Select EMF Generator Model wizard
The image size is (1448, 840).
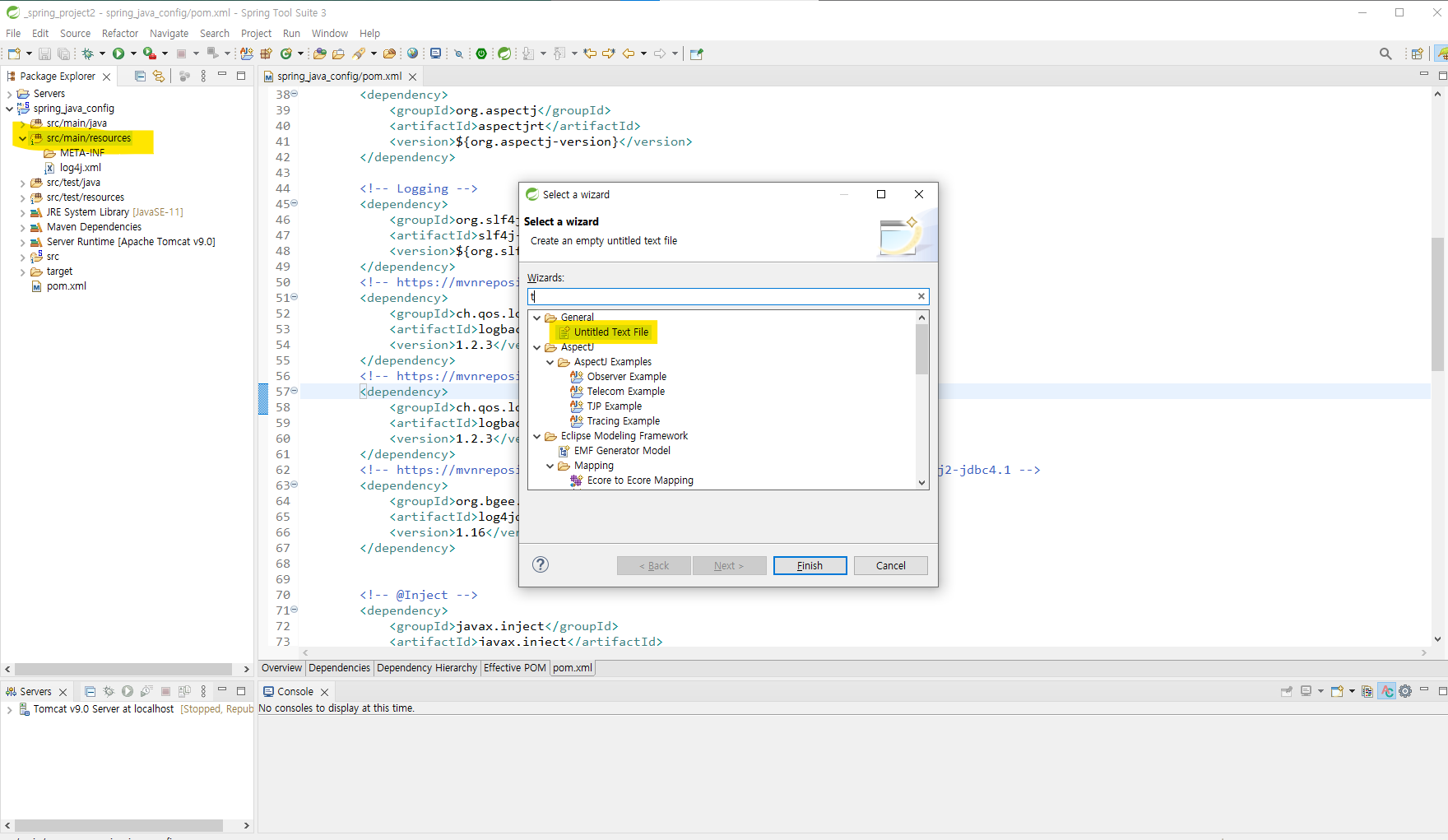(x=622, y=451)
